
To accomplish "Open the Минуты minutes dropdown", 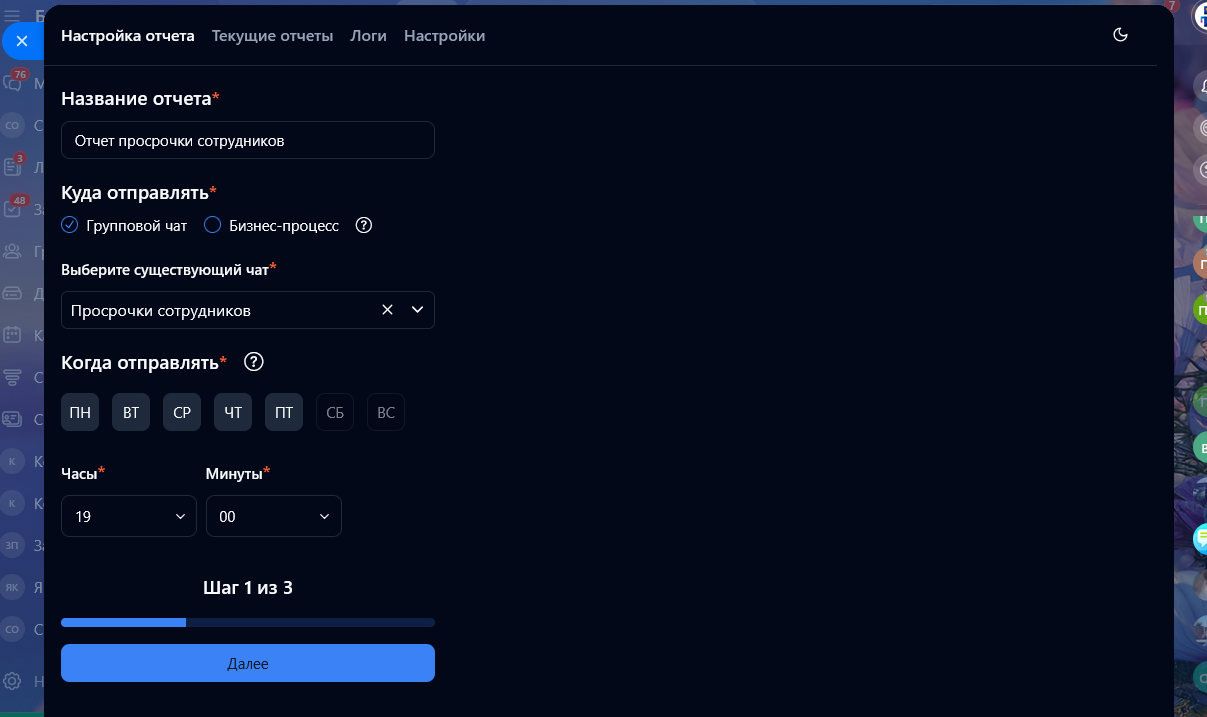I will click(x=274, y=516).
